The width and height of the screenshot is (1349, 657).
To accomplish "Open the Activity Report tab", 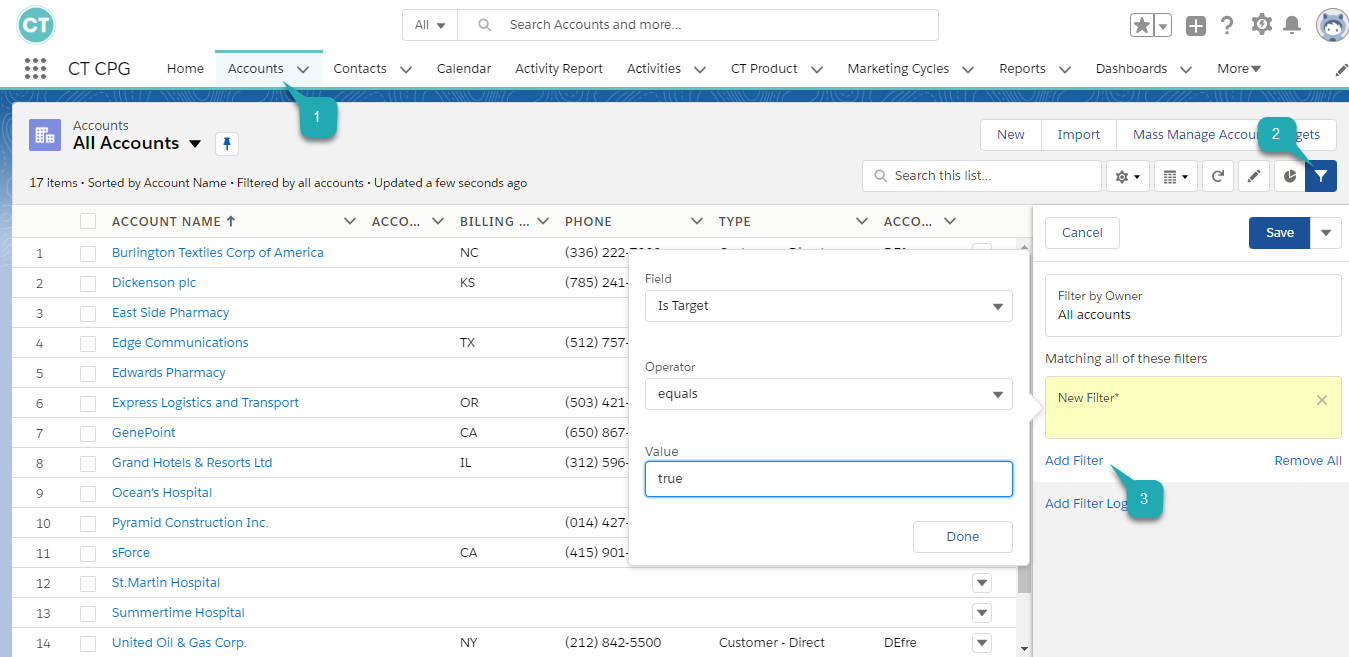I will pyautogui.click(x=559, y=69).
